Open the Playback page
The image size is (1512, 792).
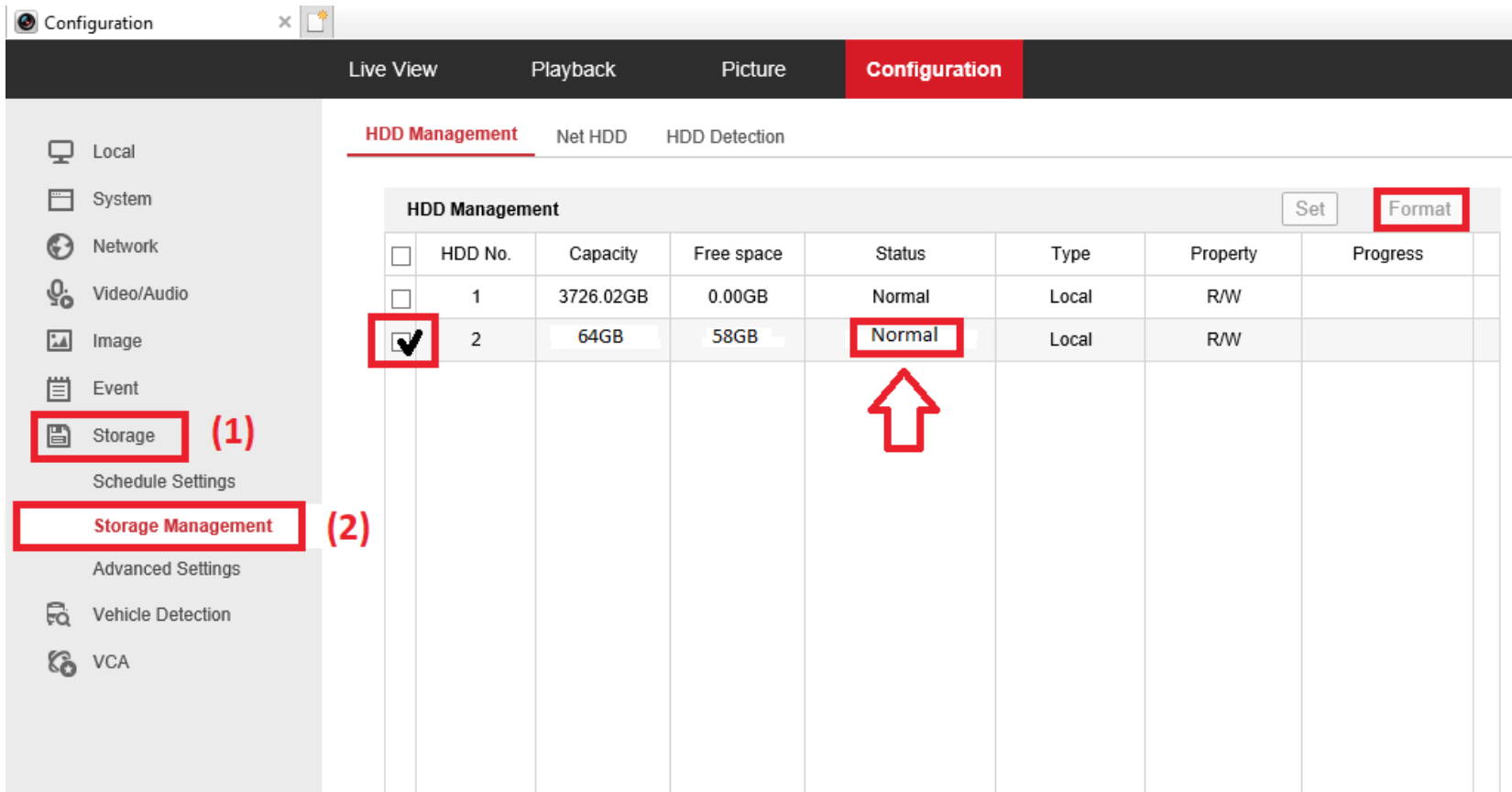[573, 70]
